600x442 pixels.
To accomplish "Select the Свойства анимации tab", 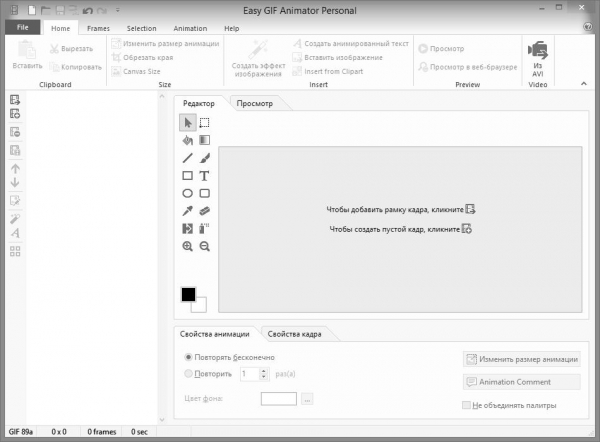I will (214, 334).
